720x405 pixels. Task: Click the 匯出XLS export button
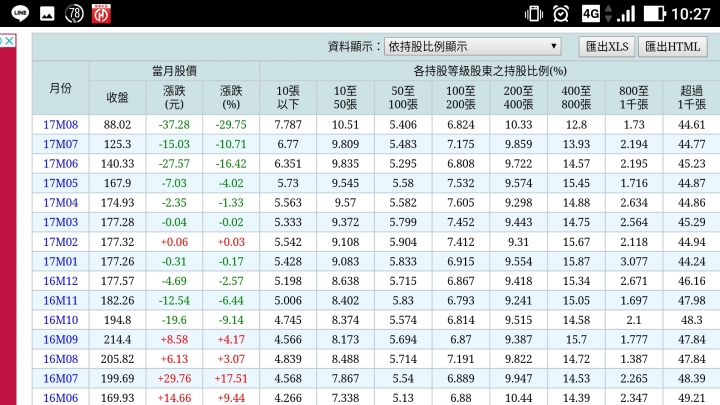607,46
